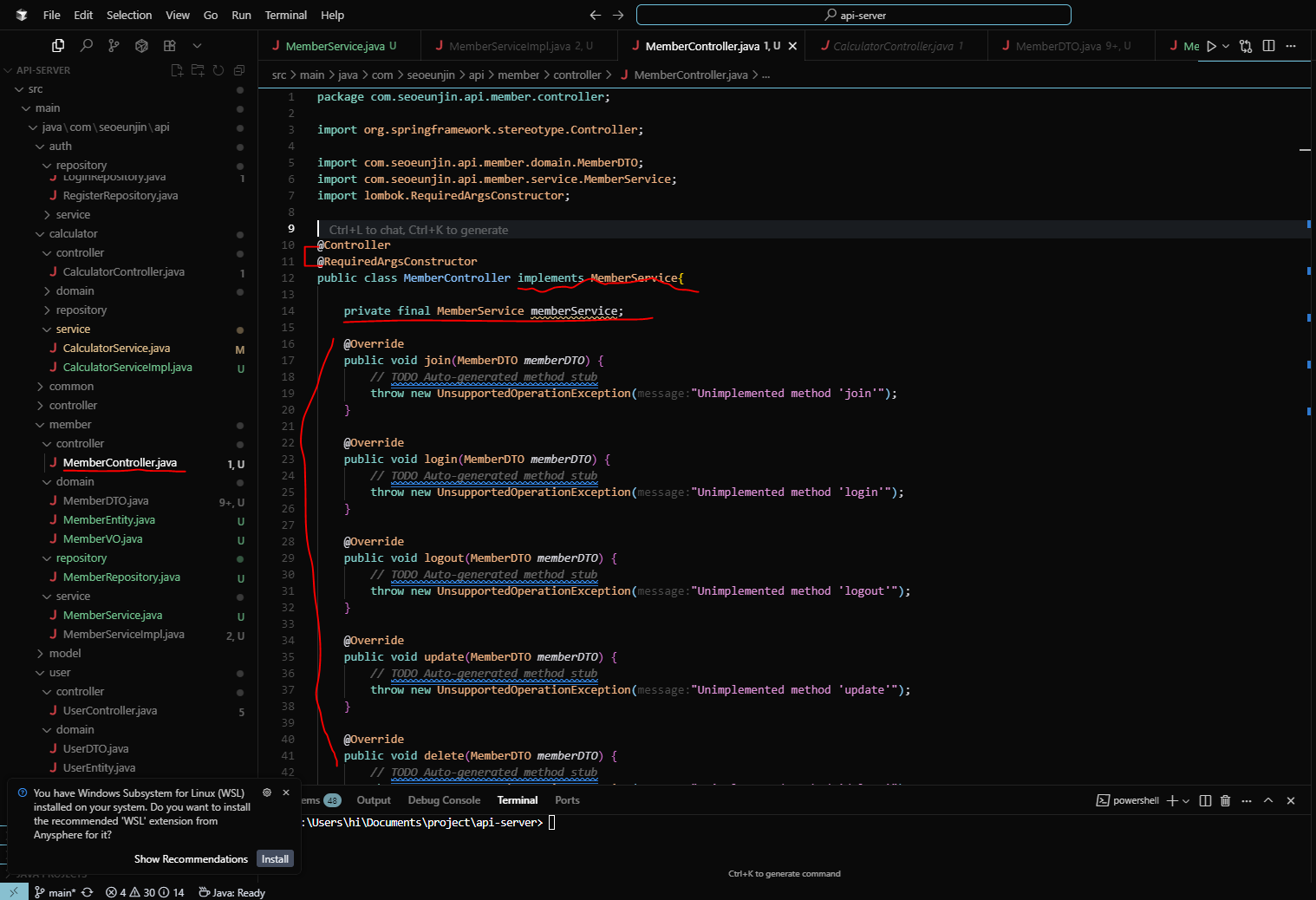The height and width of the screenshot is (900, 1316).
Task: Open the Extensions view icon
Action: pyautogui.click(x=169, y=45)
